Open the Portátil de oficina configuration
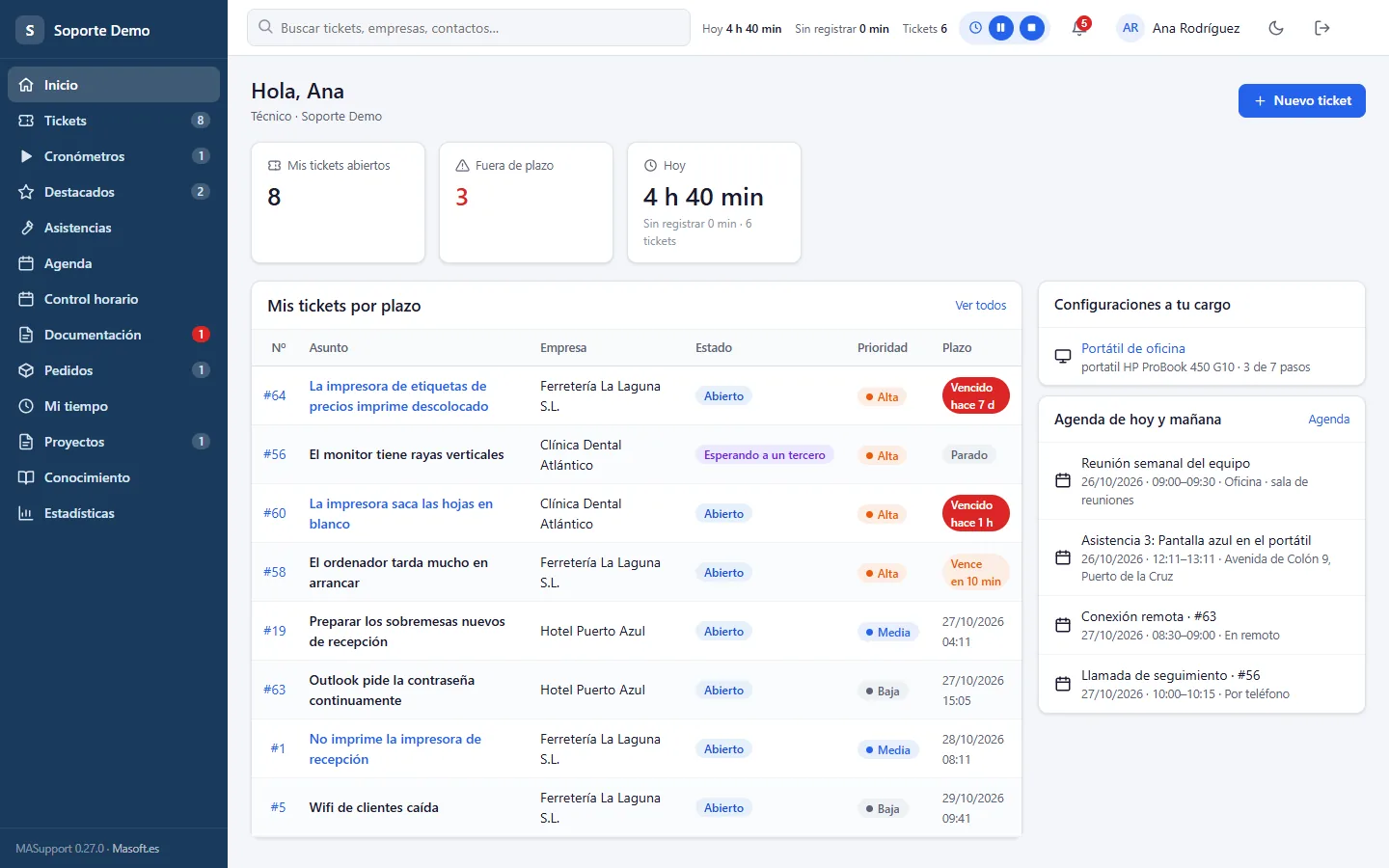Viewport: 1389px width, 868px height. pyautogui.click(x=1133, y=348)
